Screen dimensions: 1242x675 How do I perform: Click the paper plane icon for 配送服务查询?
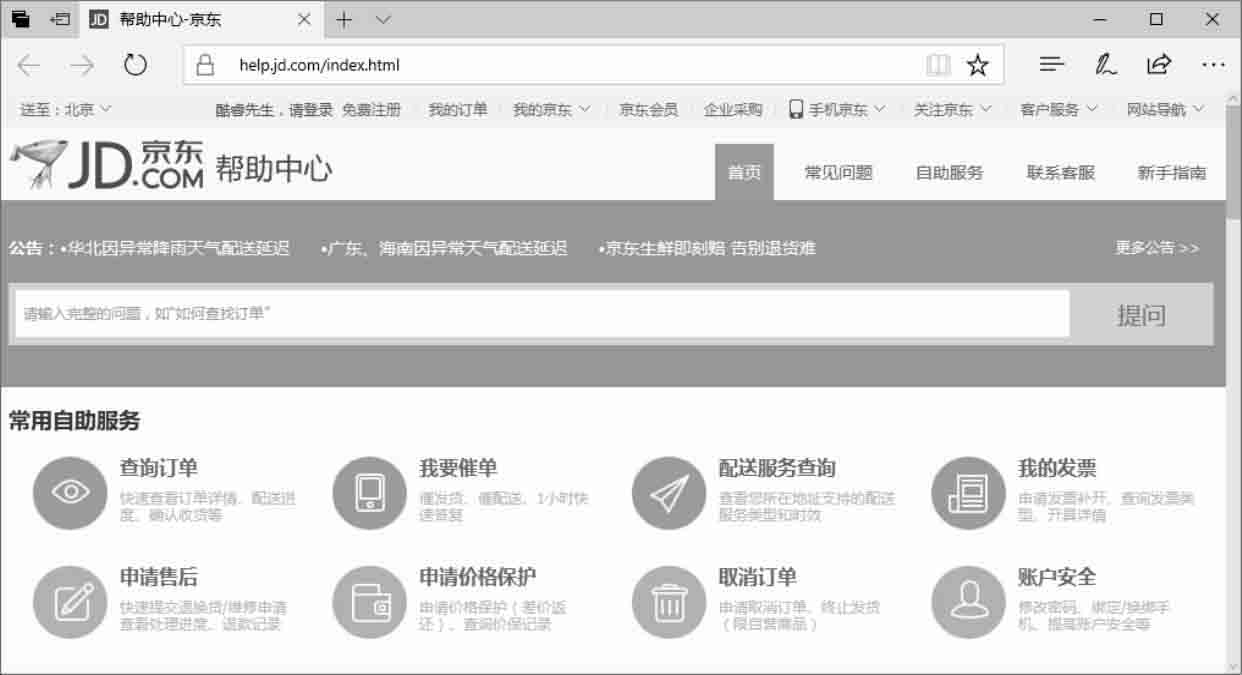(x=669, y=493)
